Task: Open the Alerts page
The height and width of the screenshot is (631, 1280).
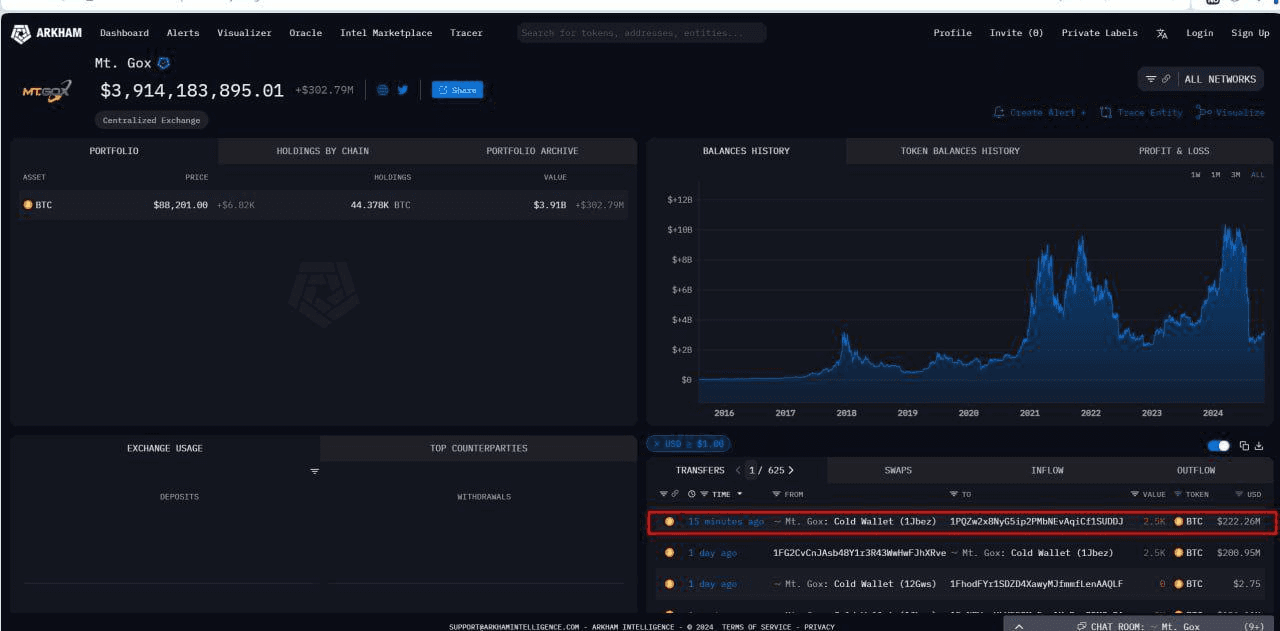Action: (x=183, y=33)
